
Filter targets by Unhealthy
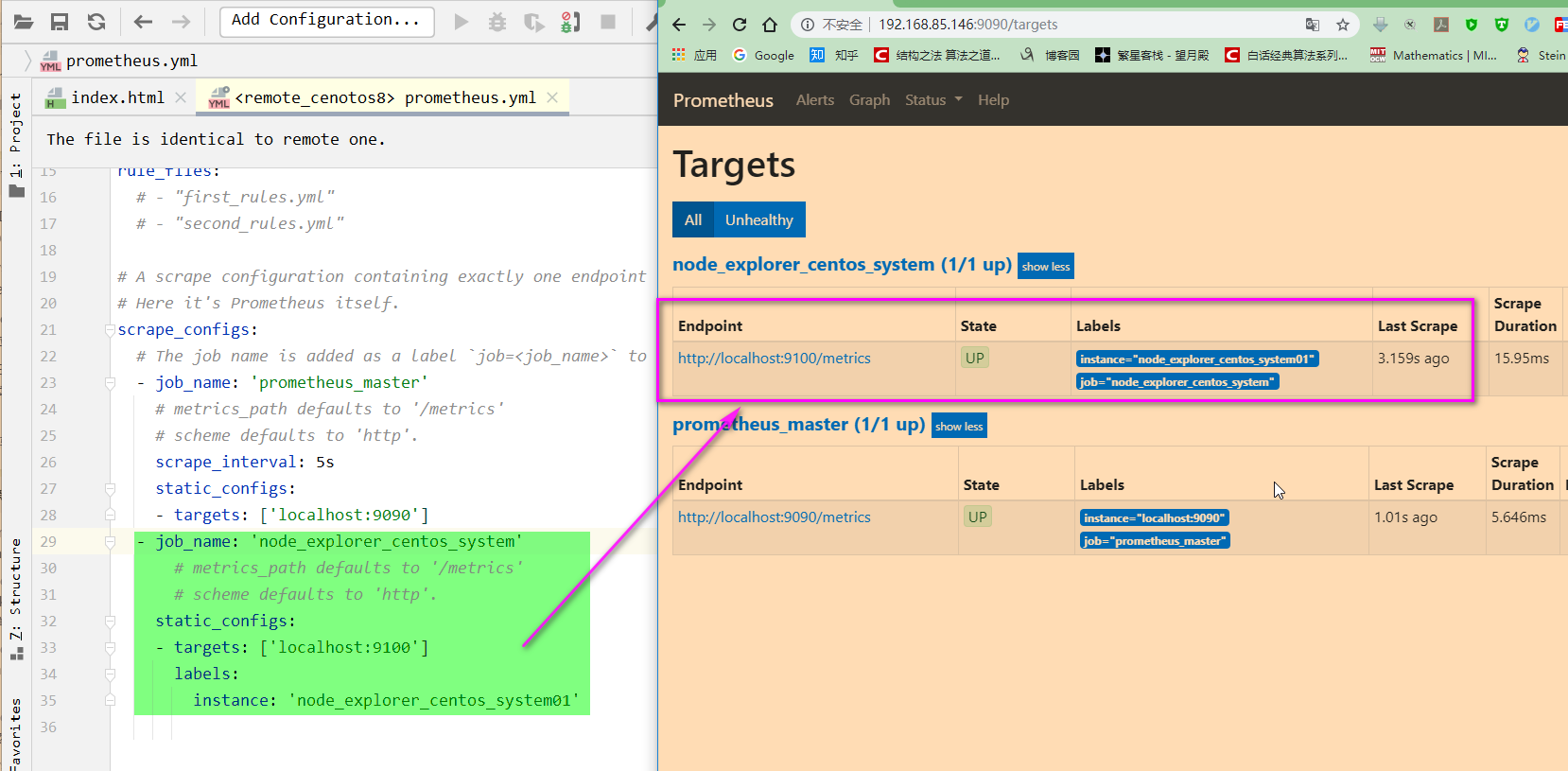point(759,219)
